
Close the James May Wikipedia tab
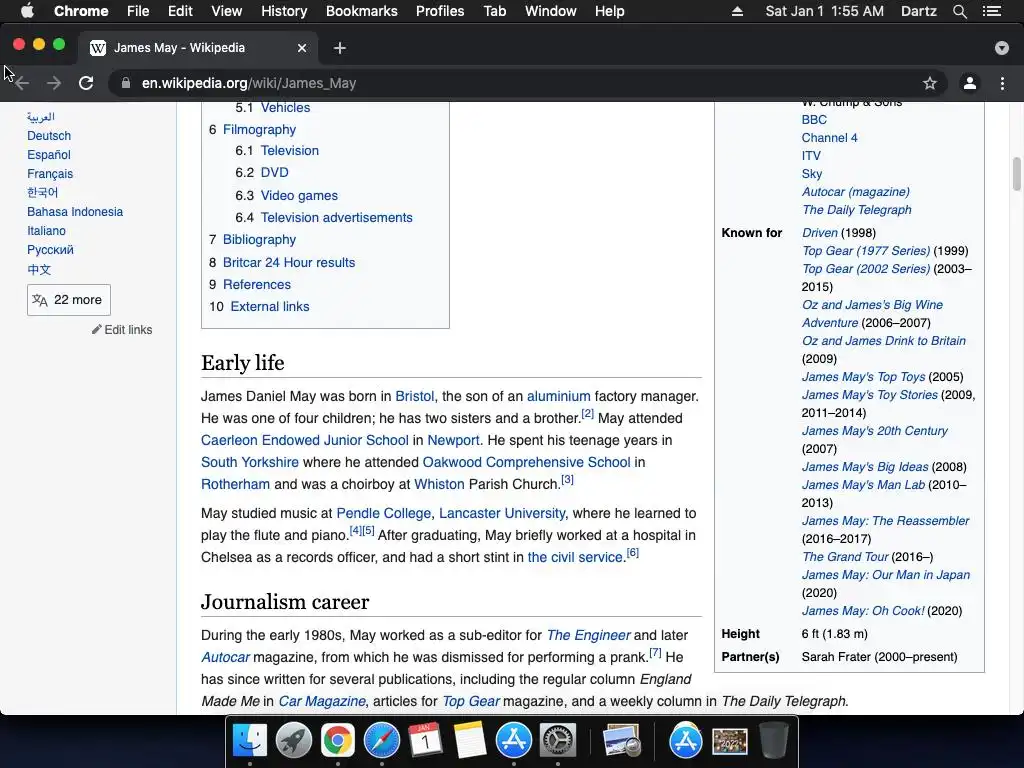pos(302,48)
